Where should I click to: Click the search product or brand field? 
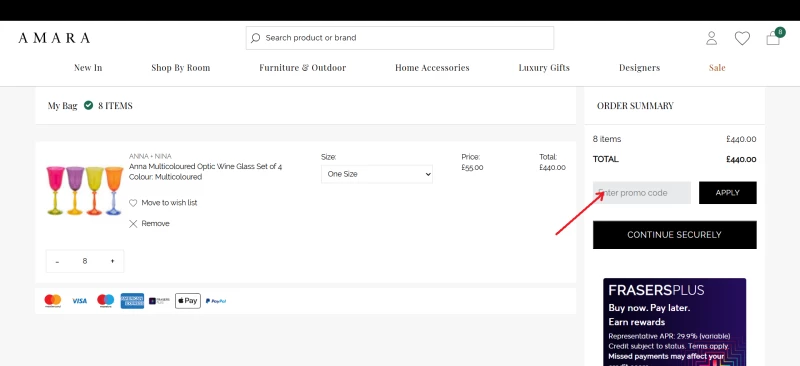click(400, 38)
